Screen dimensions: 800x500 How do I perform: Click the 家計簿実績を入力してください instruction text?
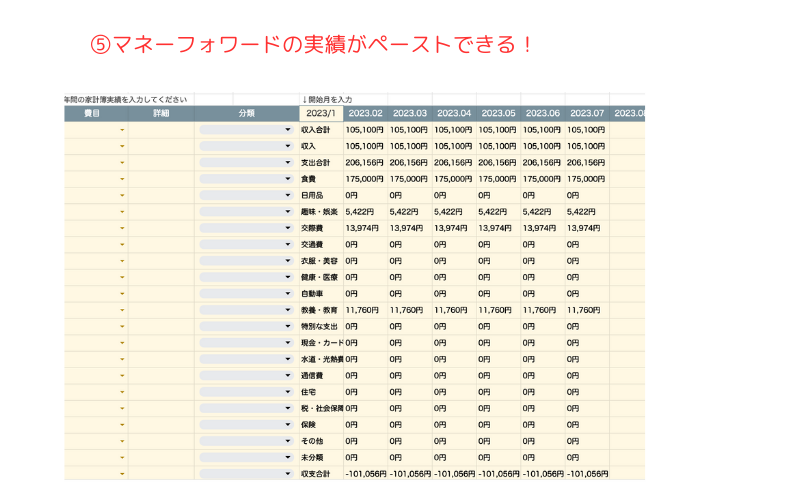click(126, 99)
